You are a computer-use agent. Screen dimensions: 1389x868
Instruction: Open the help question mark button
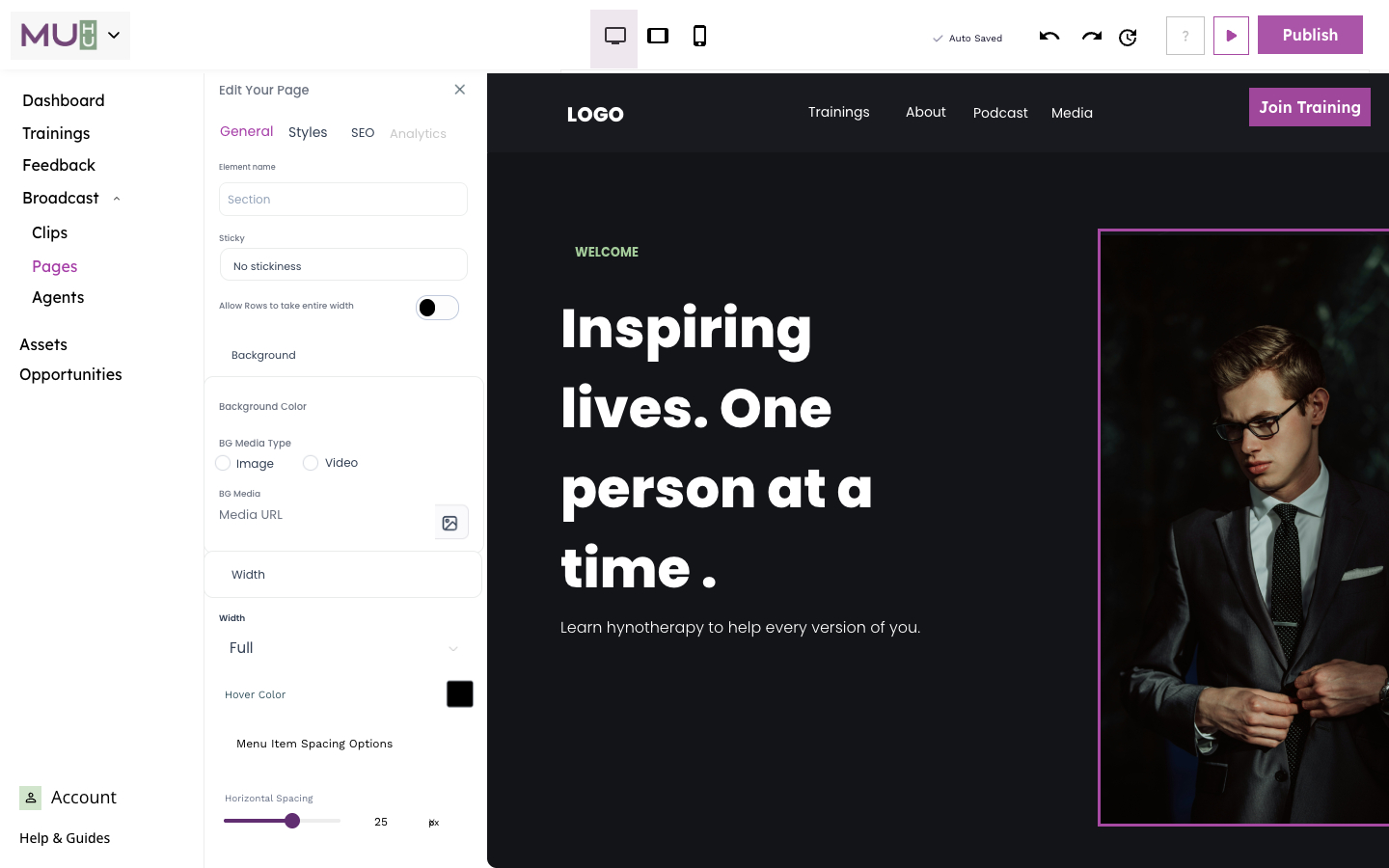pos(1185,36)
